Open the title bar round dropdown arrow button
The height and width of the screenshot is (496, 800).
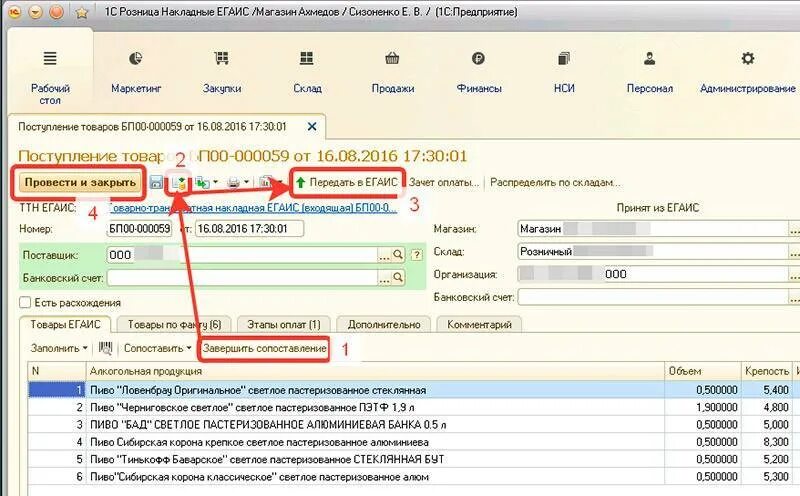tap(35, 12)
